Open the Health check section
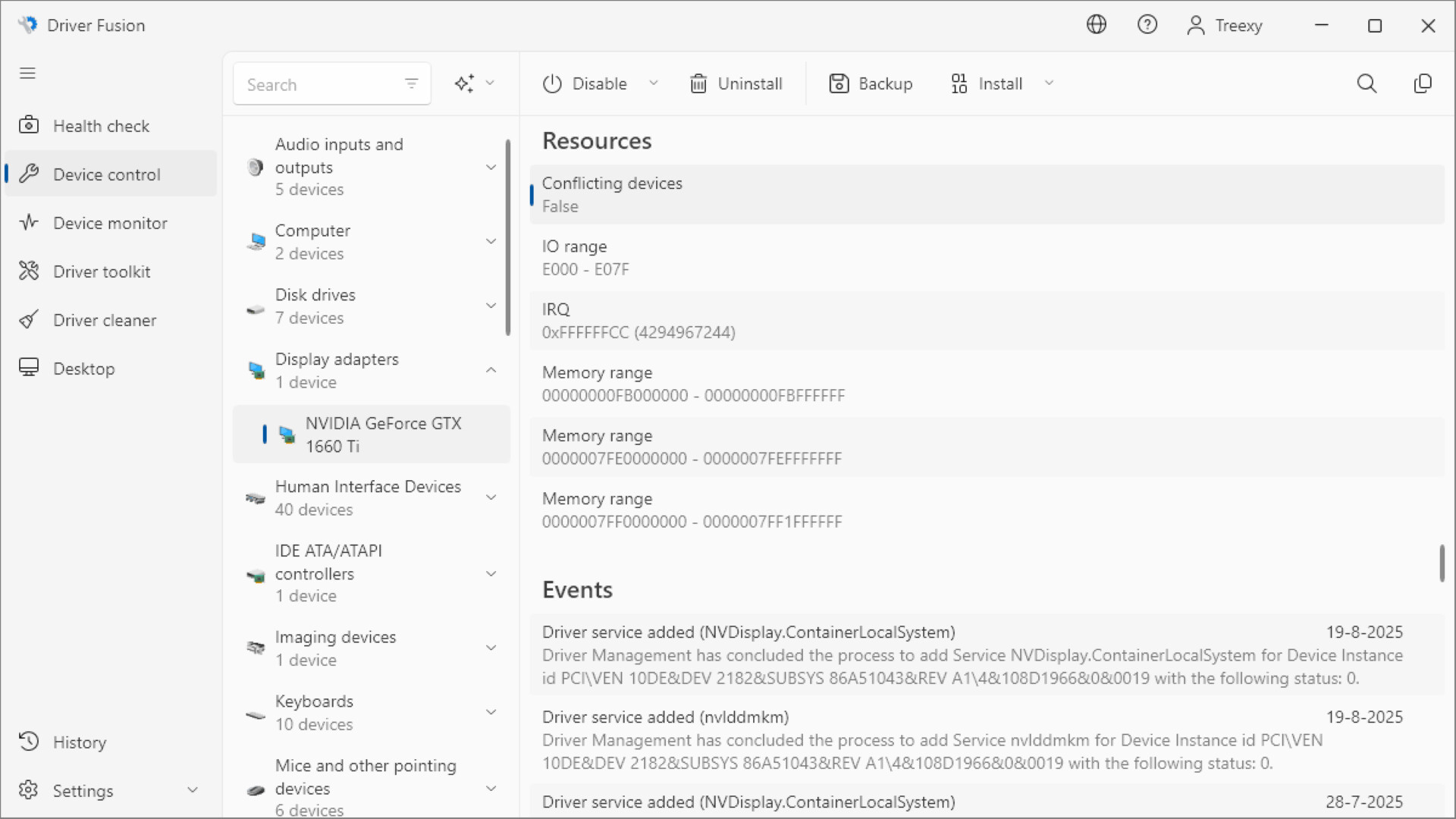The height and width of the screenshot is (819, 1456). pos(101,126)
